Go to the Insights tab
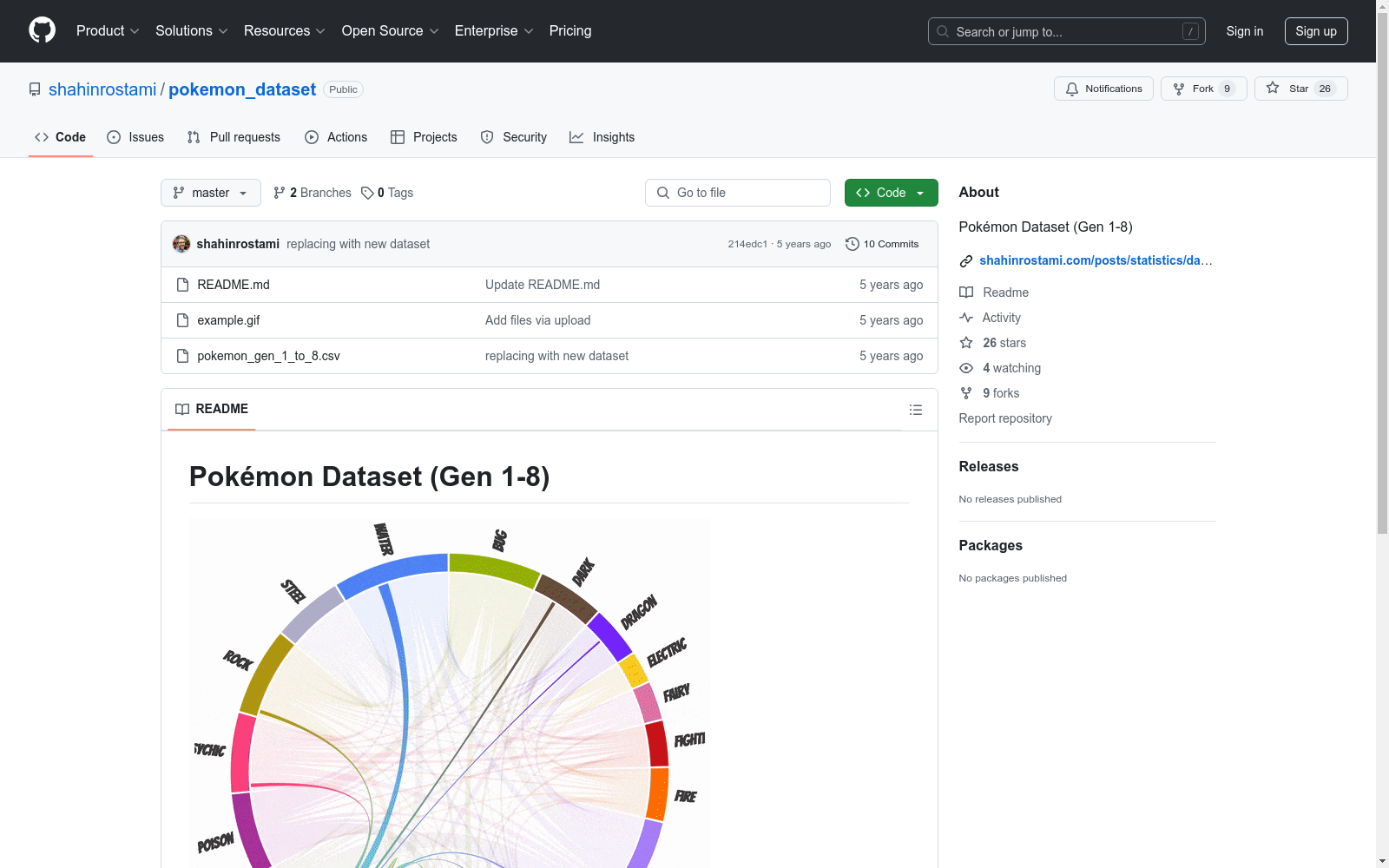This screenshot has width=1389, height=868. 602,137
